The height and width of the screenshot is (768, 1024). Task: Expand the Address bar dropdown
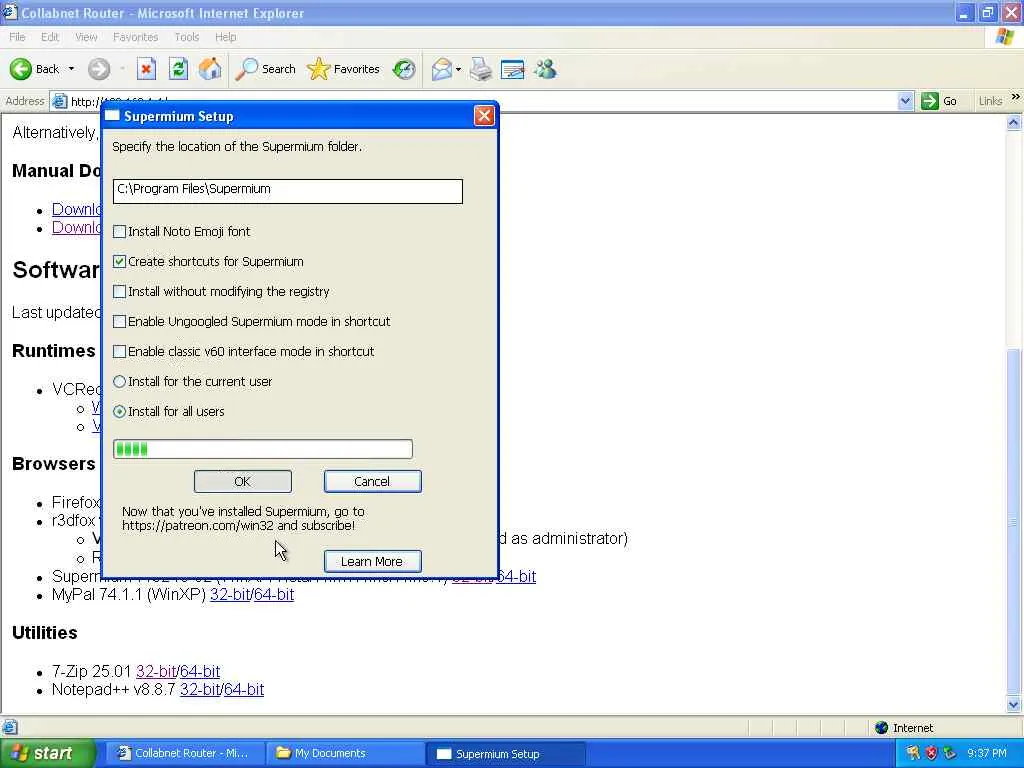(x=904, y=101)
